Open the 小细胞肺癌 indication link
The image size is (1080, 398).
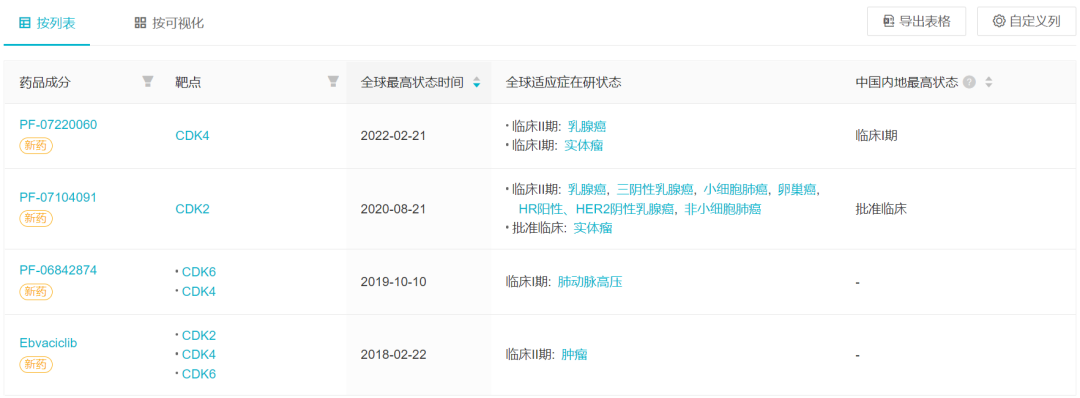coord(736,189)
